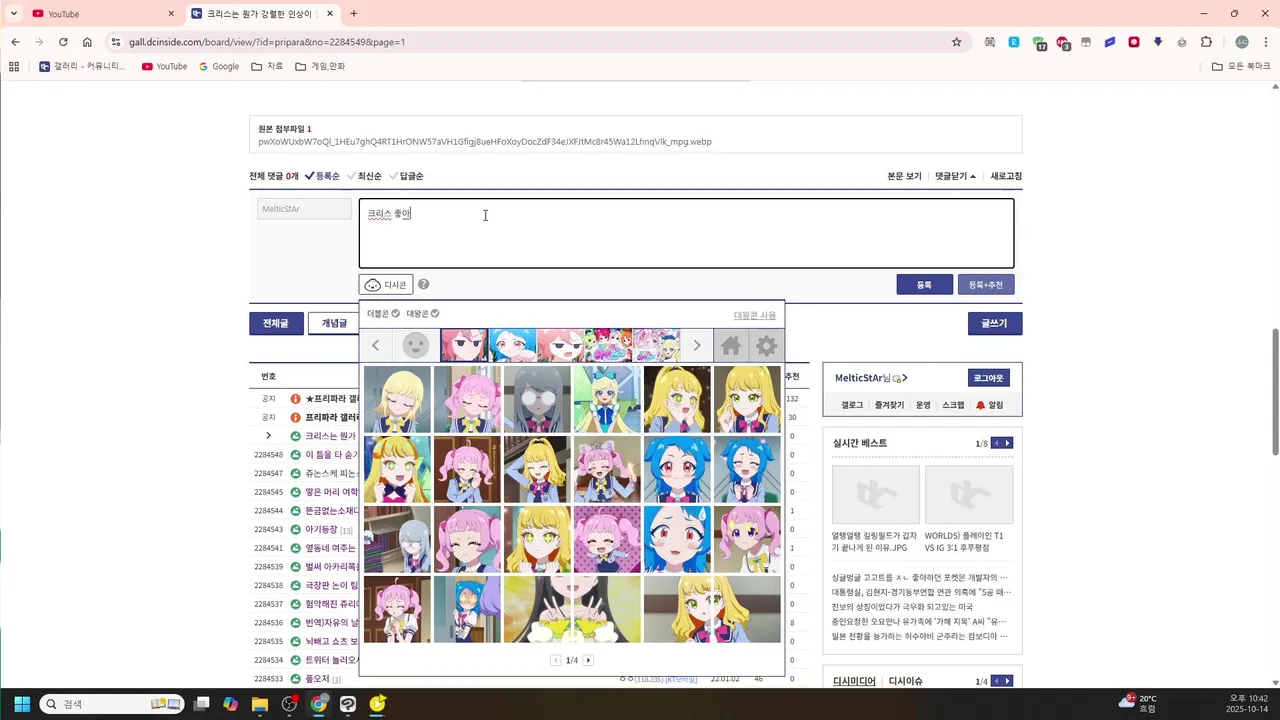Open a new browser tab
Image resolution: width=1280 pixels, height=720 pixels.
(354, 14)
